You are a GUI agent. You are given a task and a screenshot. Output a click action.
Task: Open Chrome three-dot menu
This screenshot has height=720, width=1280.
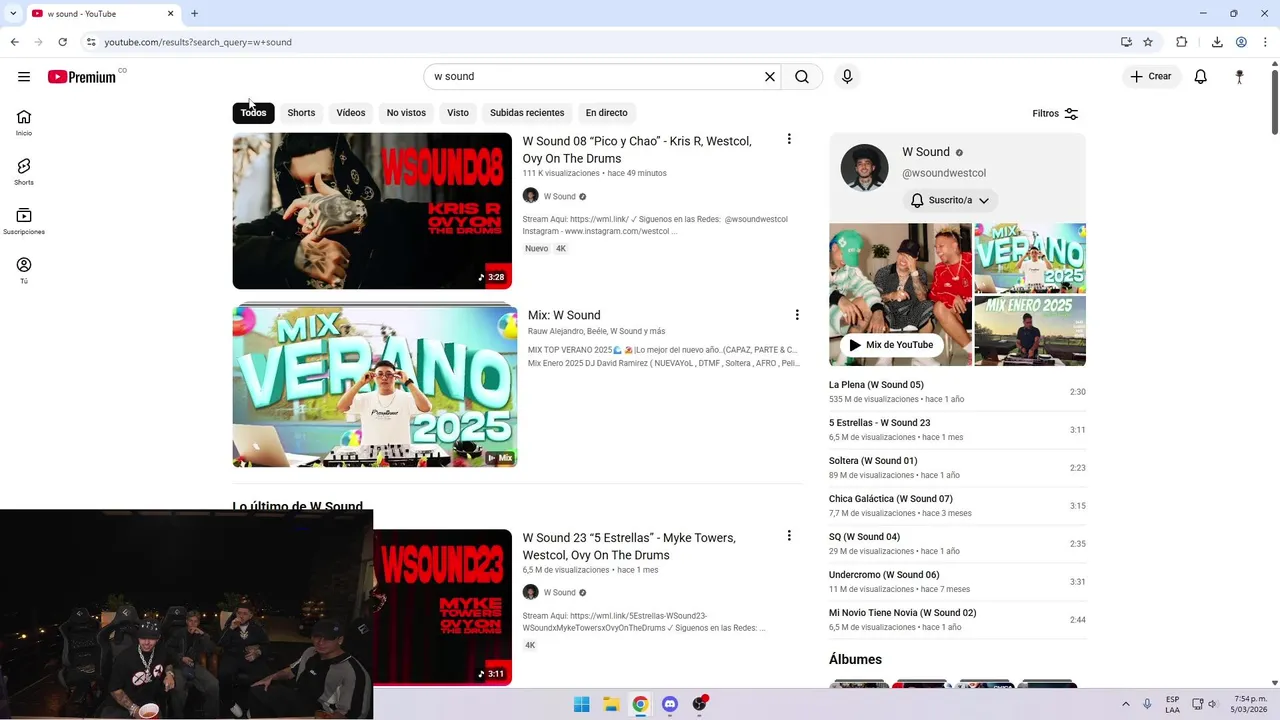[1266, 42]
